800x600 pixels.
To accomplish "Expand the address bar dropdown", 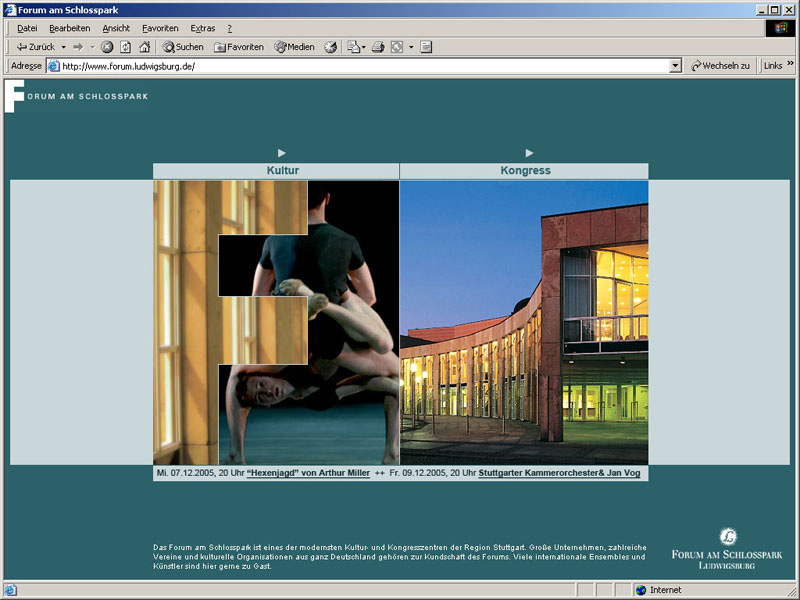I will [x=675, y=66].
